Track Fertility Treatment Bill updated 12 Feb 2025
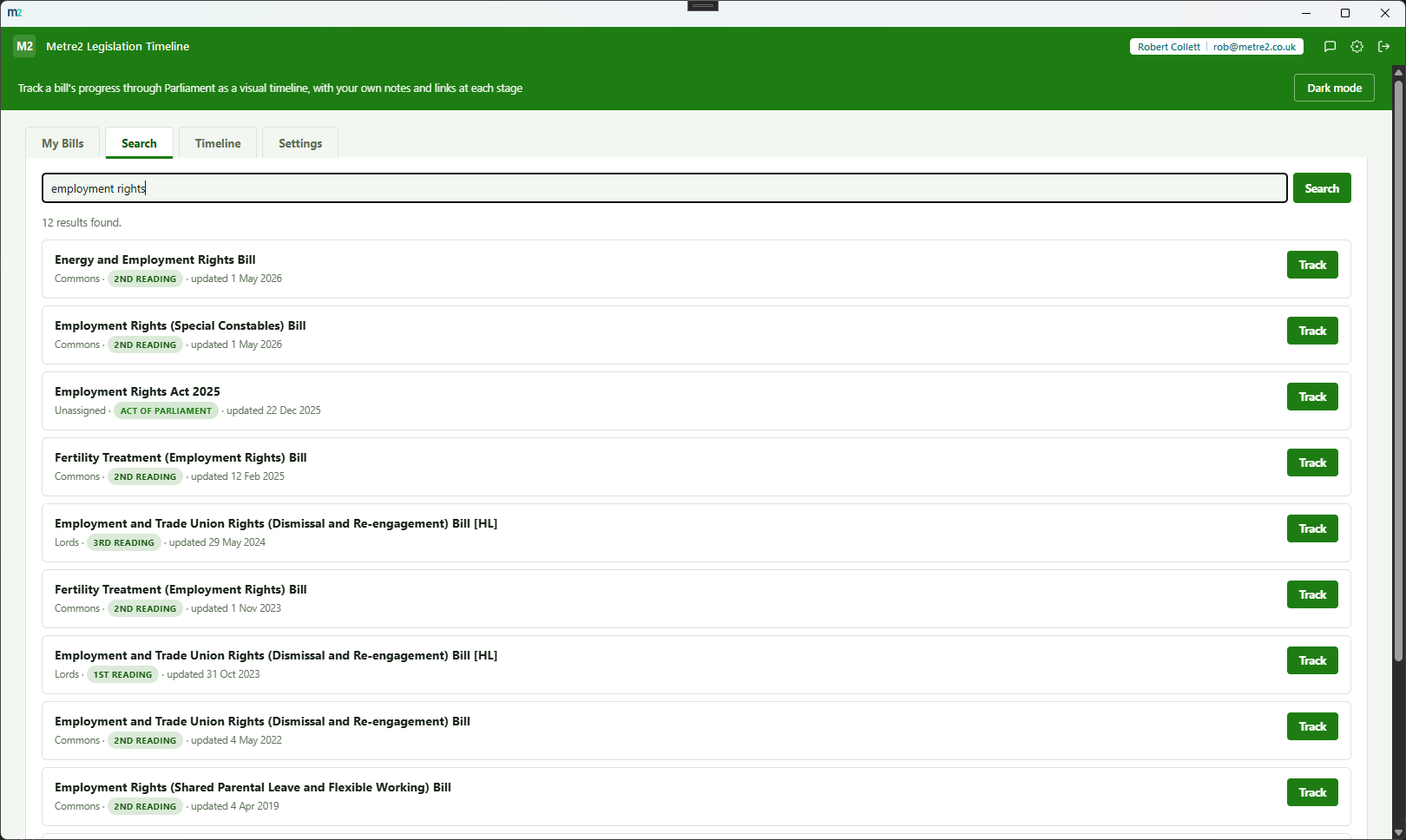 [1312, 463]
